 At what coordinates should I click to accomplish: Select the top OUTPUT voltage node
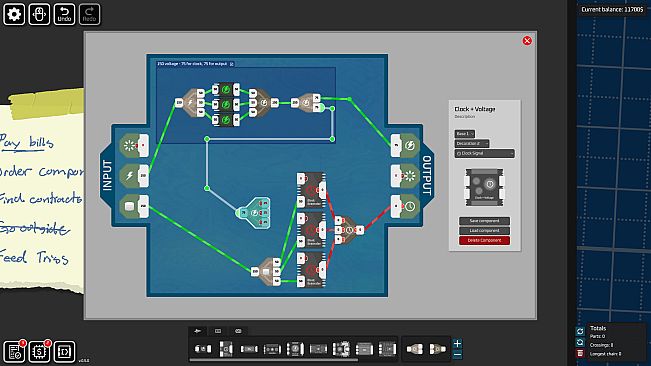[405, 145]
